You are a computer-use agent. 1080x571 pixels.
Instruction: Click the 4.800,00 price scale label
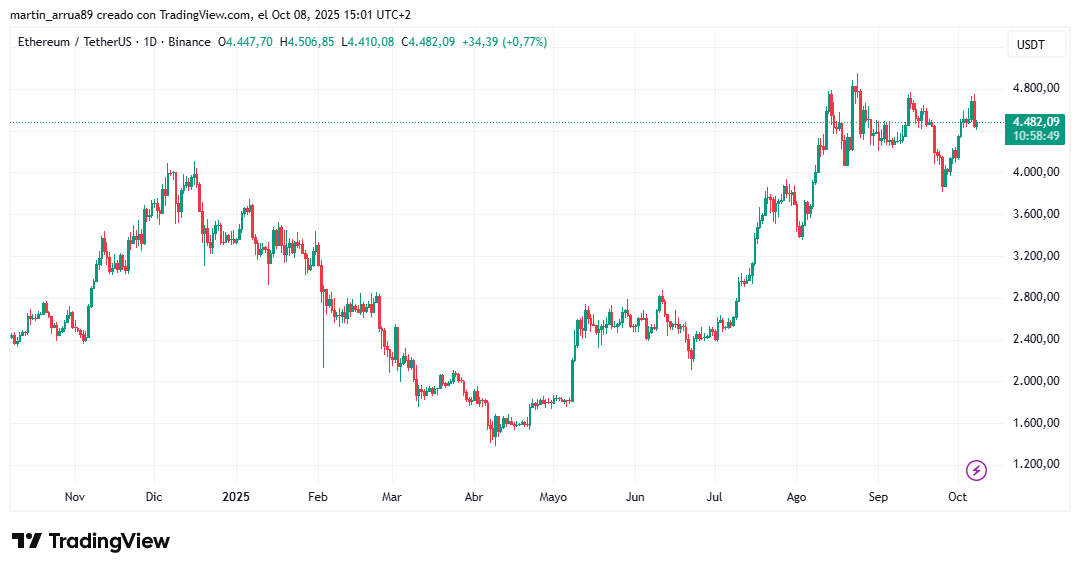[1036, 88]
